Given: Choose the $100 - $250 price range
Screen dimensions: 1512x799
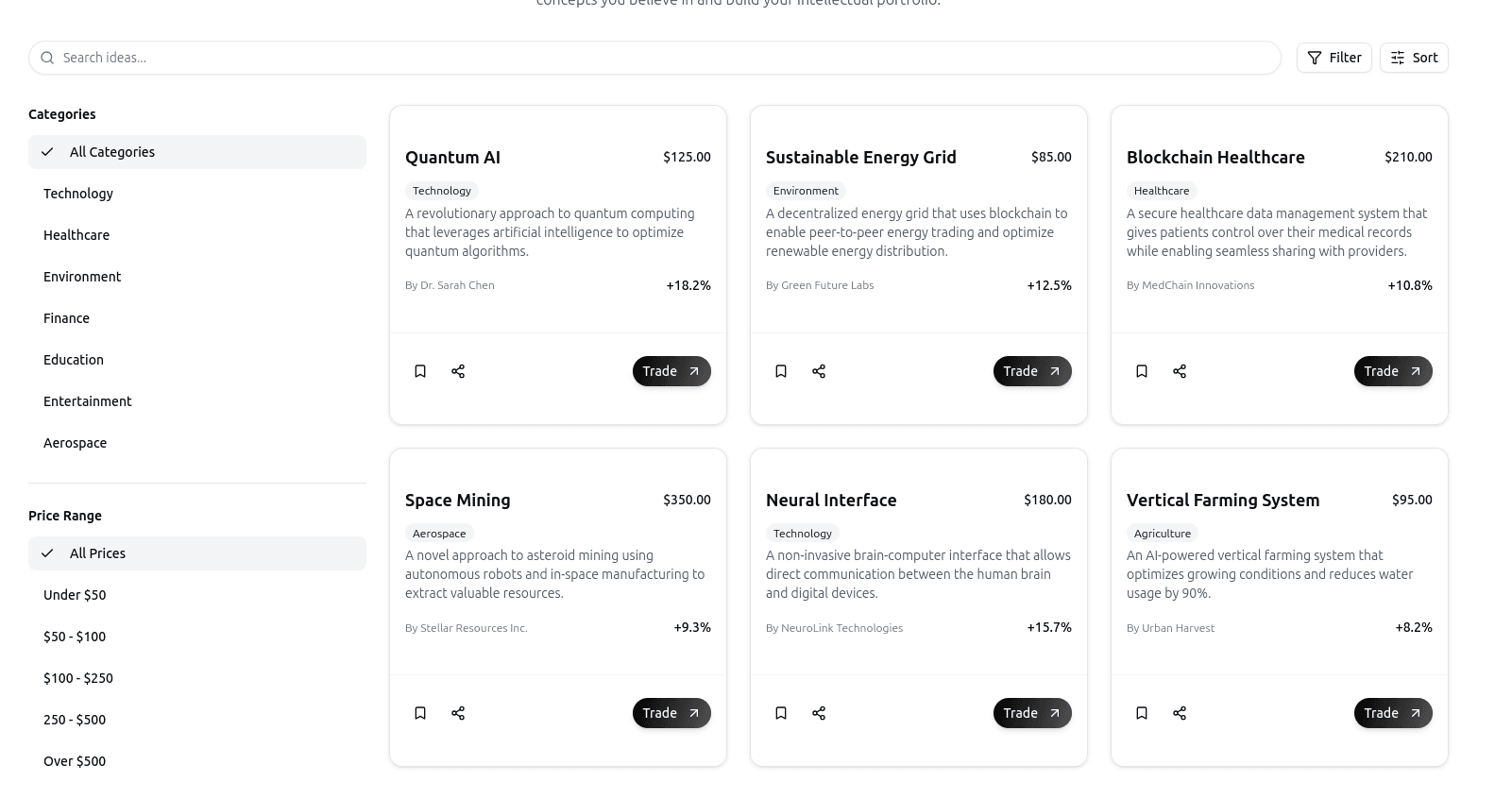Looking at the screenshot, I should coord(197,678).
